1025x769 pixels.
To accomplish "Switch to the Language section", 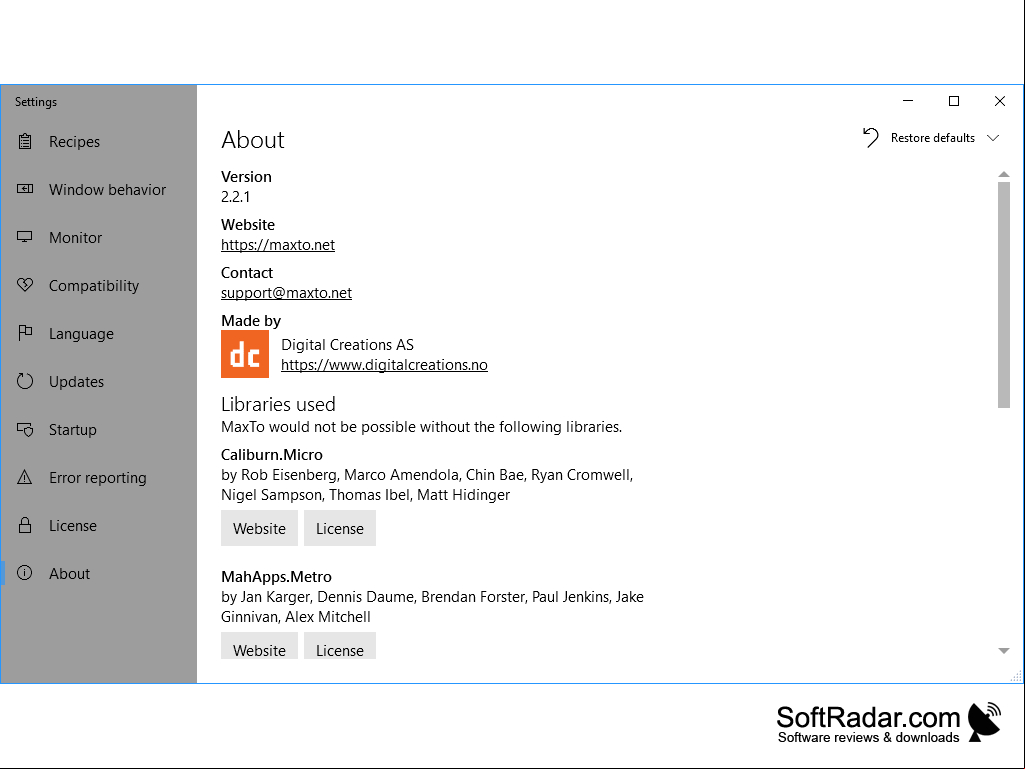I will click(x=99, y=333).
